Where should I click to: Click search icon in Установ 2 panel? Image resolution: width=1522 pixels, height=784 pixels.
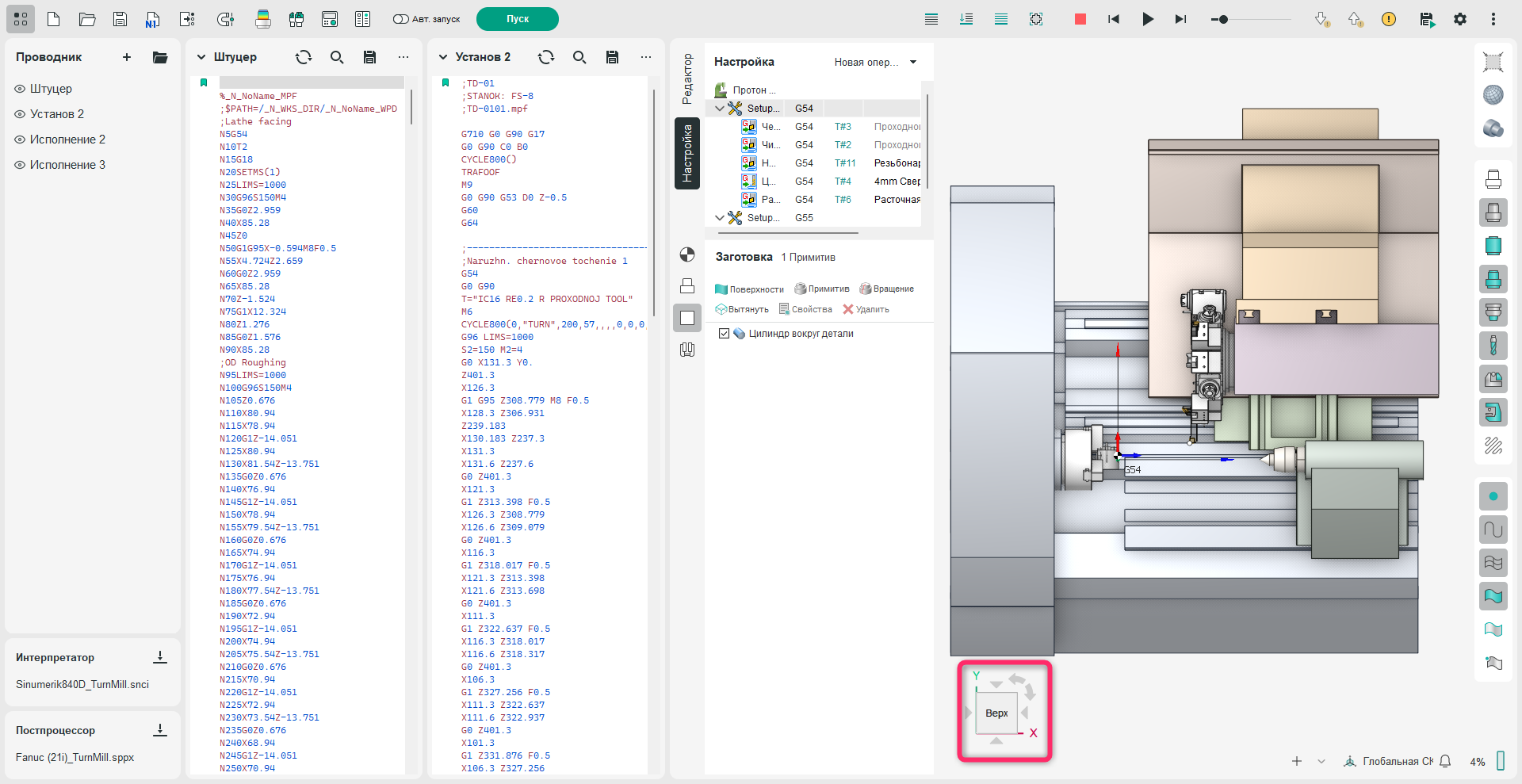tap(579, 57)
